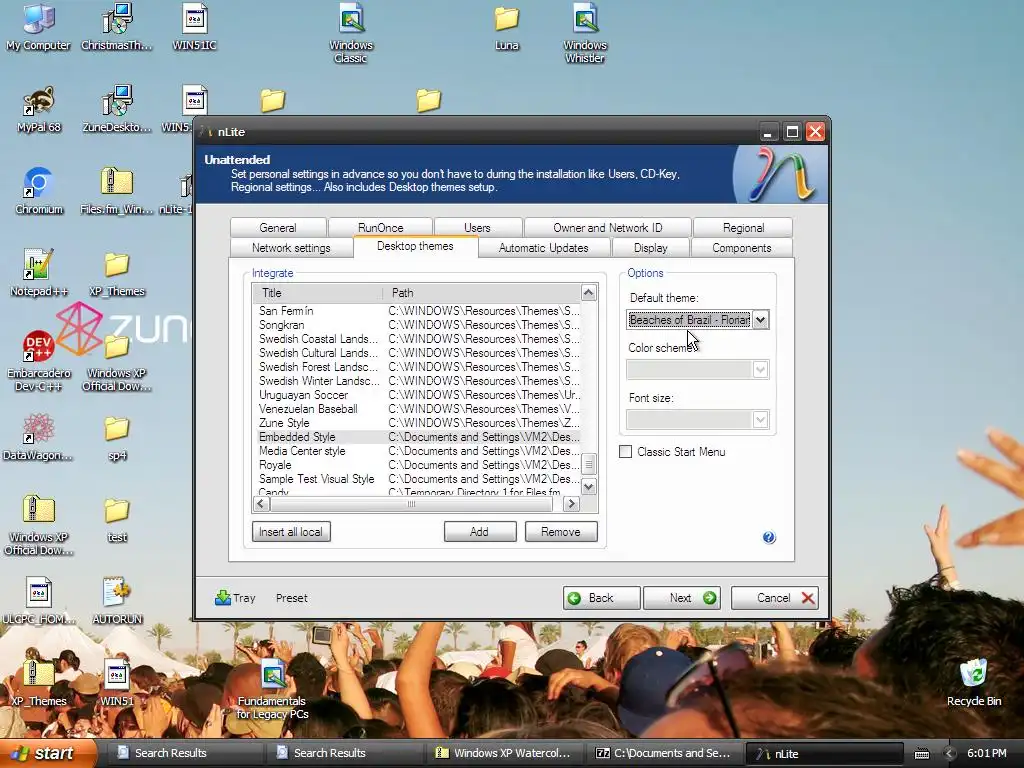Click the horizontal scrollbar left arrow
Screen dimensions: 1024x768
(x=261, y=504)
